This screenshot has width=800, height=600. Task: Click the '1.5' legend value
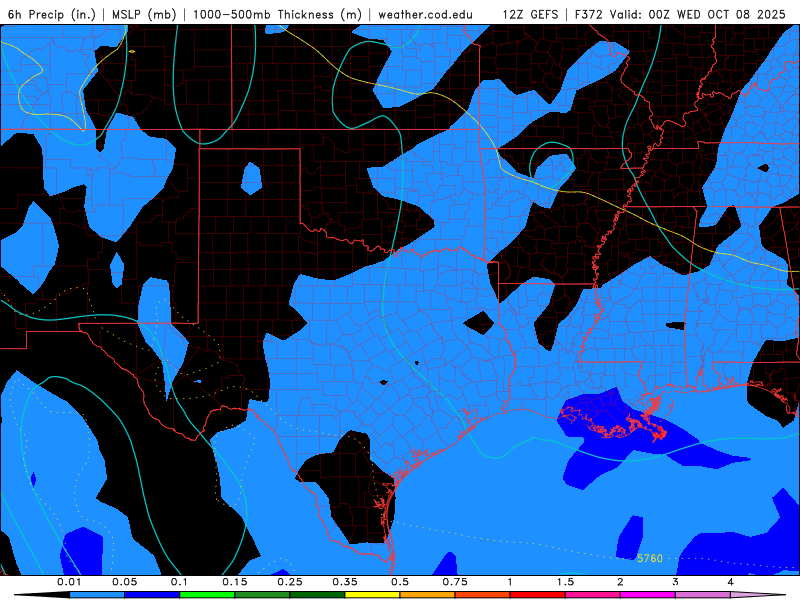tap(565, 582)
